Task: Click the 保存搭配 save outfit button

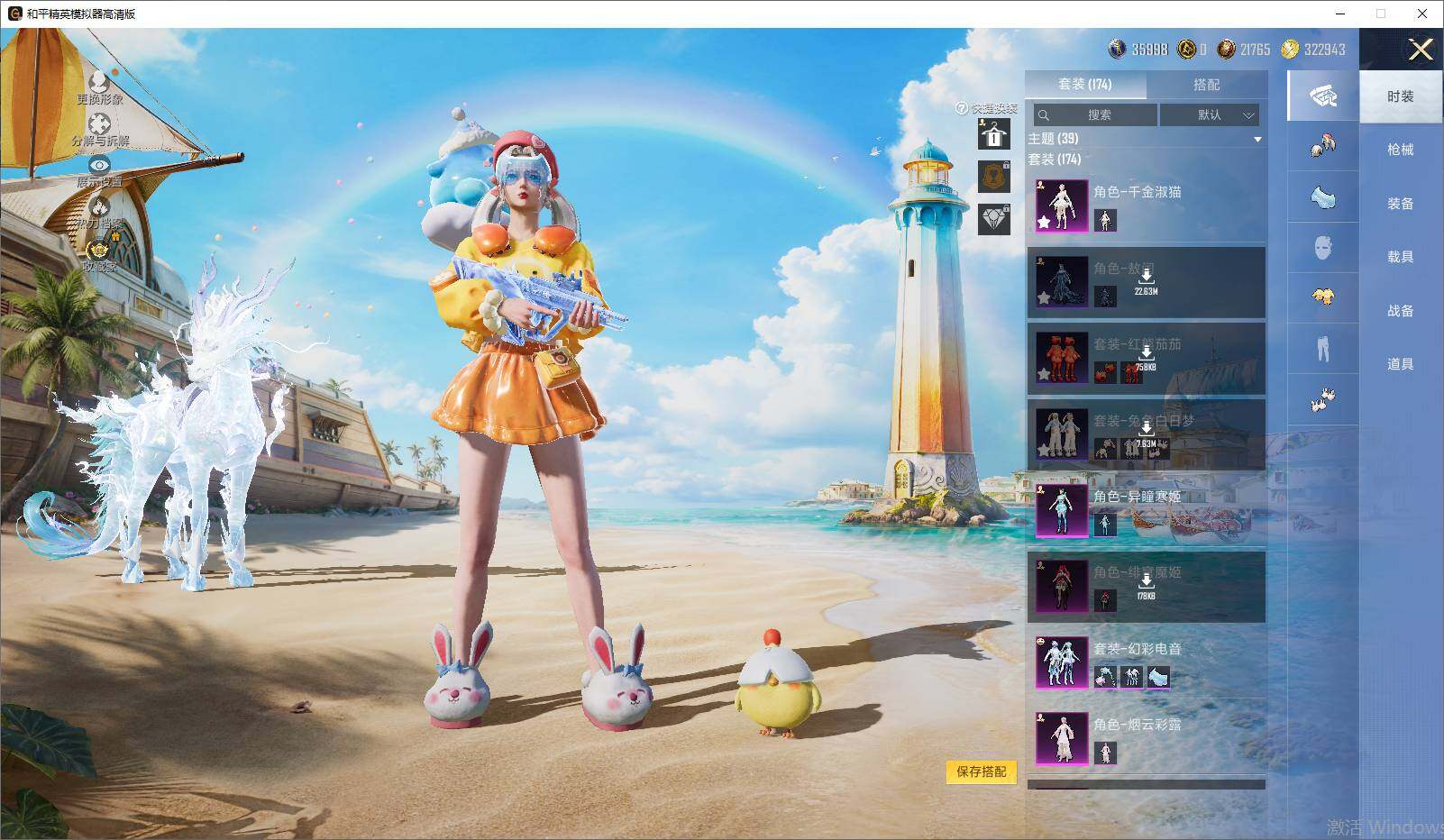Action: (x=982, y=772)
